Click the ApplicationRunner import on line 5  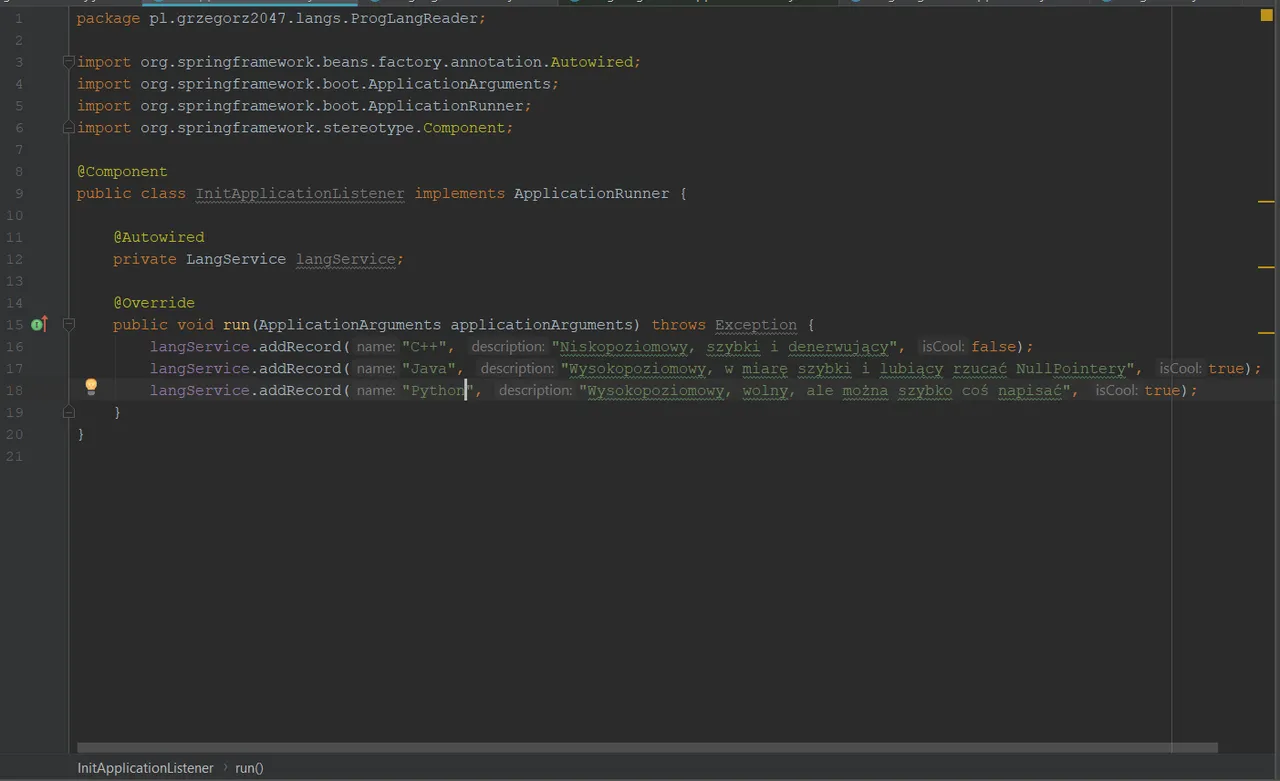pos(446,106)
